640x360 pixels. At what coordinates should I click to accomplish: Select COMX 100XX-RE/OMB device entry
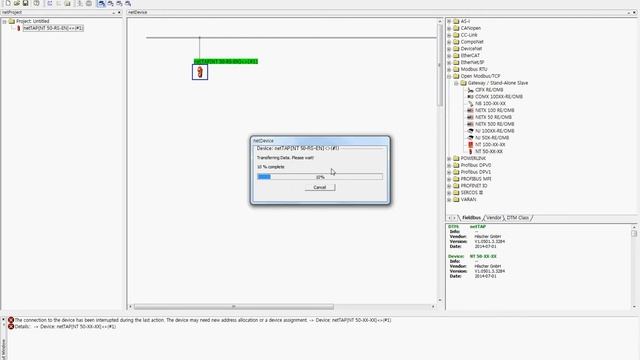[499, 97]
